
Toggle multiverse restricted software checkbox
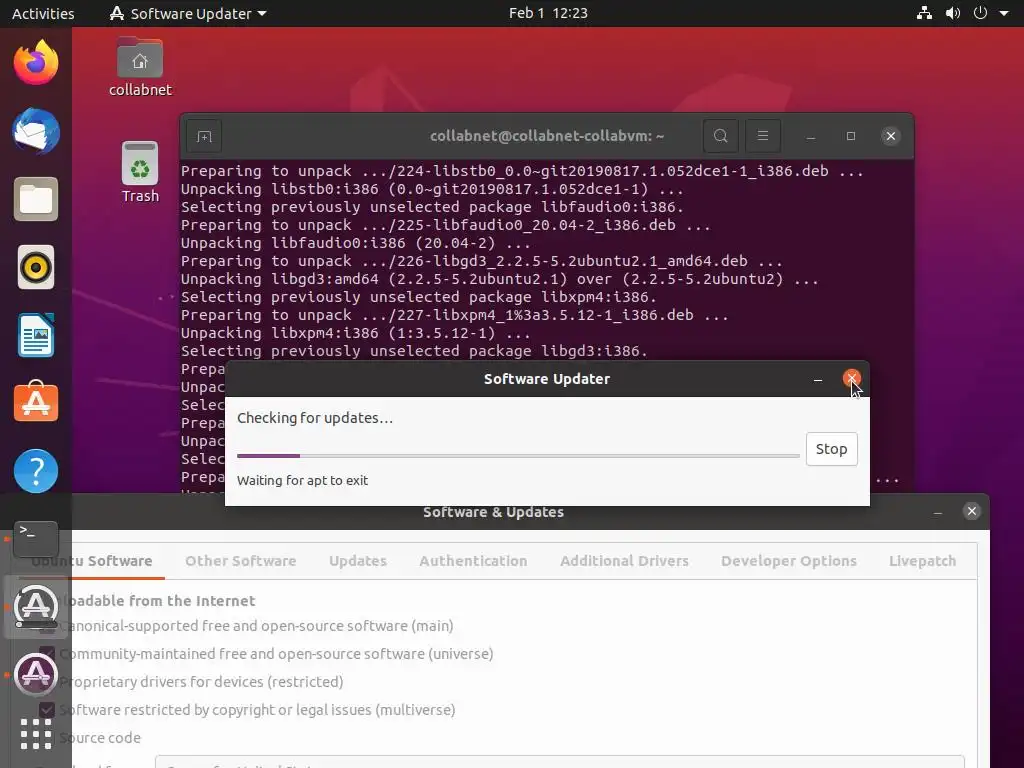pyautogui.click(x=47, y=710)
